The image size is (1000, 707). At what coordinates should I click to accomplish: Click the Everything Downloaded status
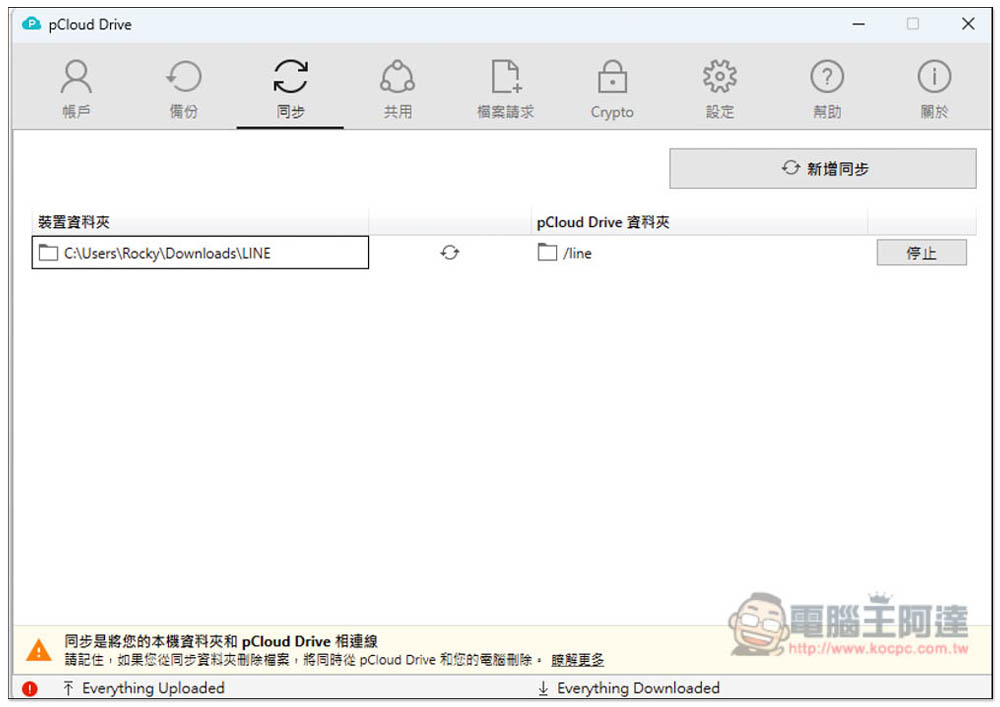(629, 688)
